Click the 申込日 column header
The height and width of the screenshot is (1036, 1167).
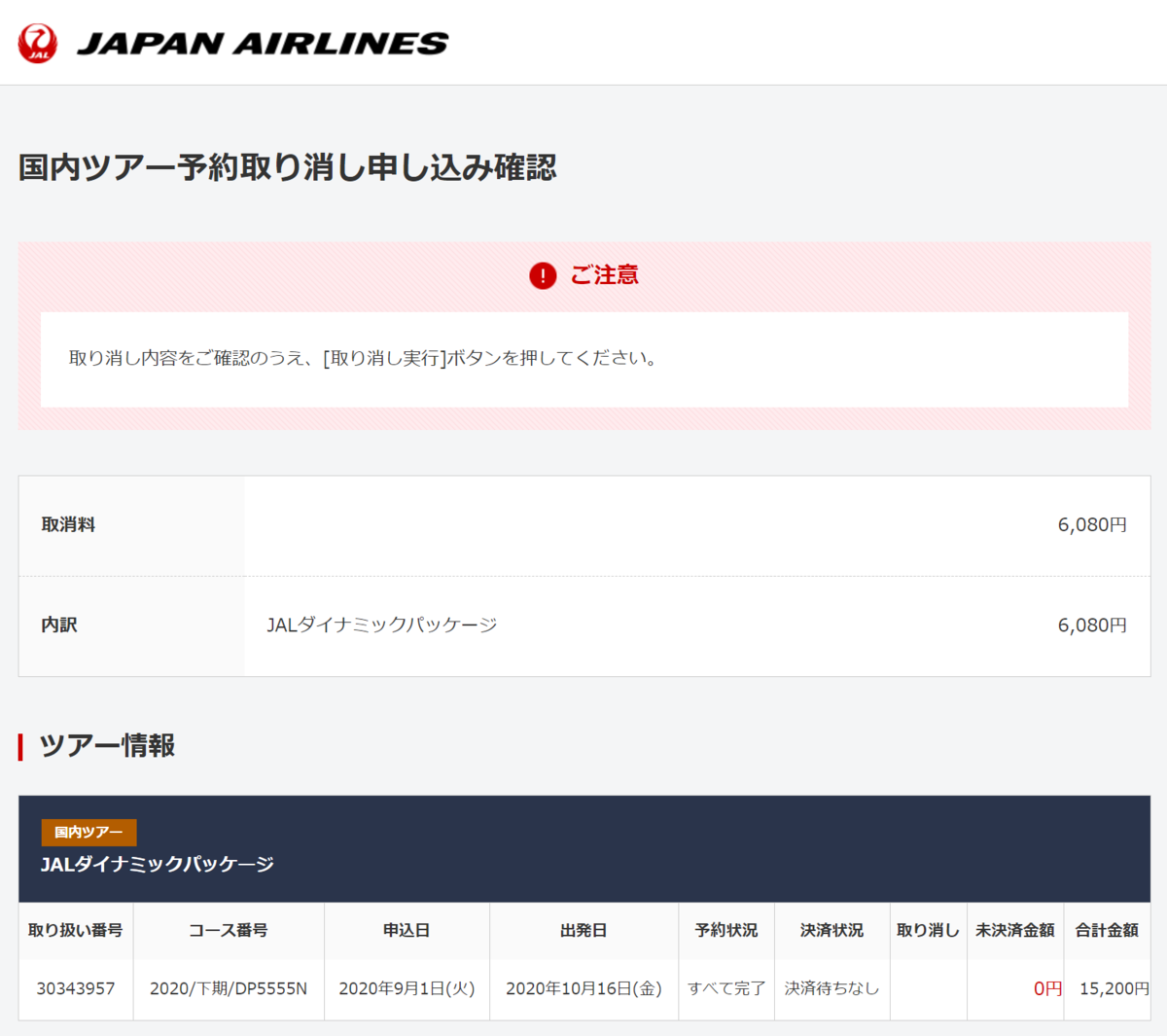(407, 930)
